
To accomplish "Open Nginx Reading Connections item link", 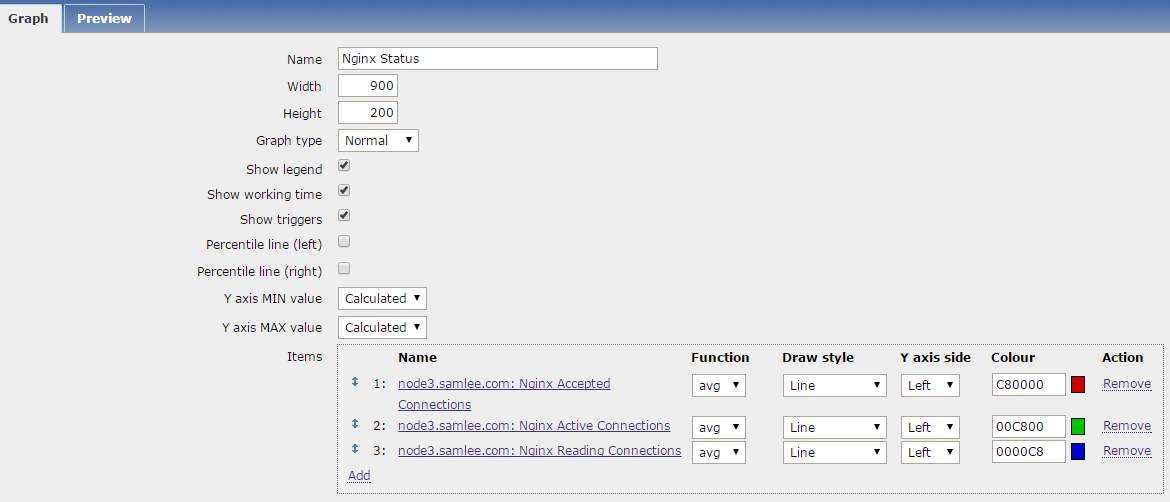I will point(539,451).
